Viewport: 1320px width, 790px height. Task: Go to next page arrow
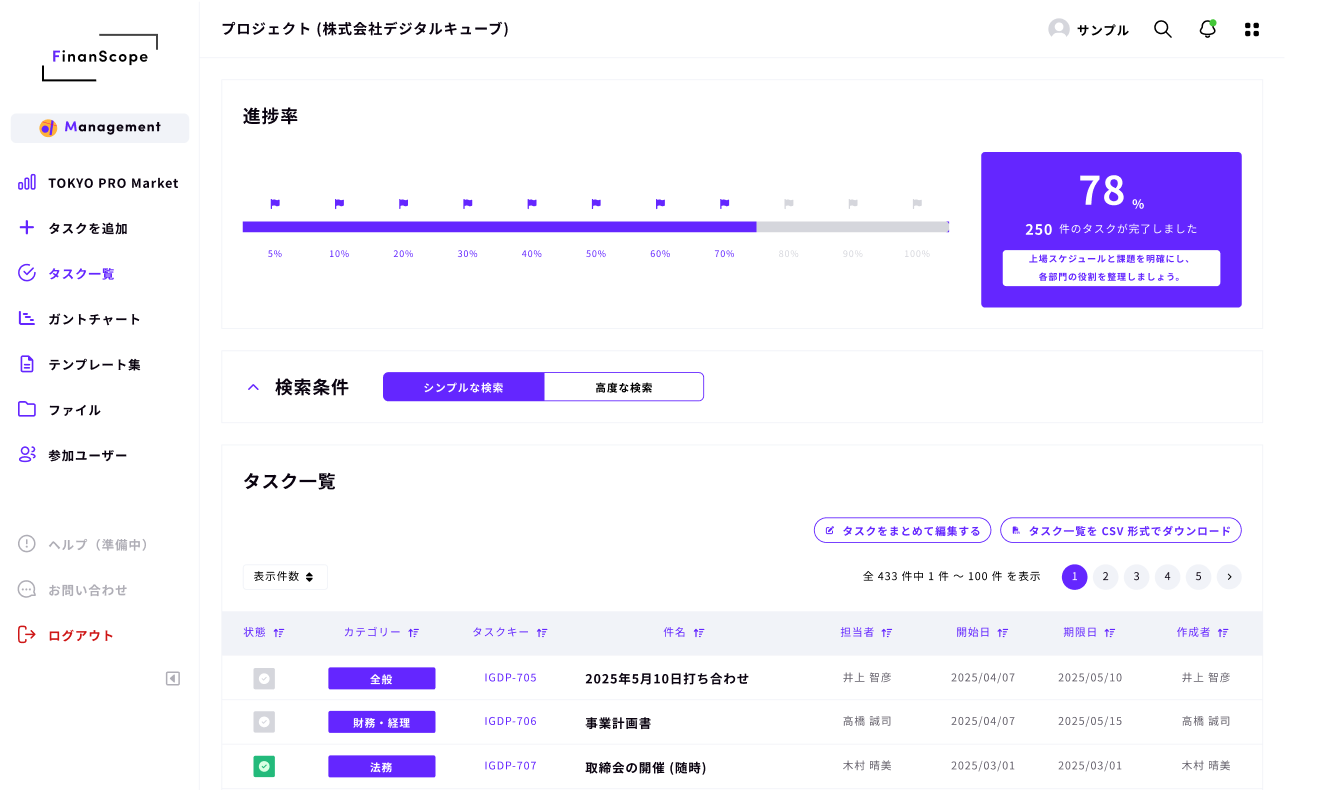[1229, 577]
